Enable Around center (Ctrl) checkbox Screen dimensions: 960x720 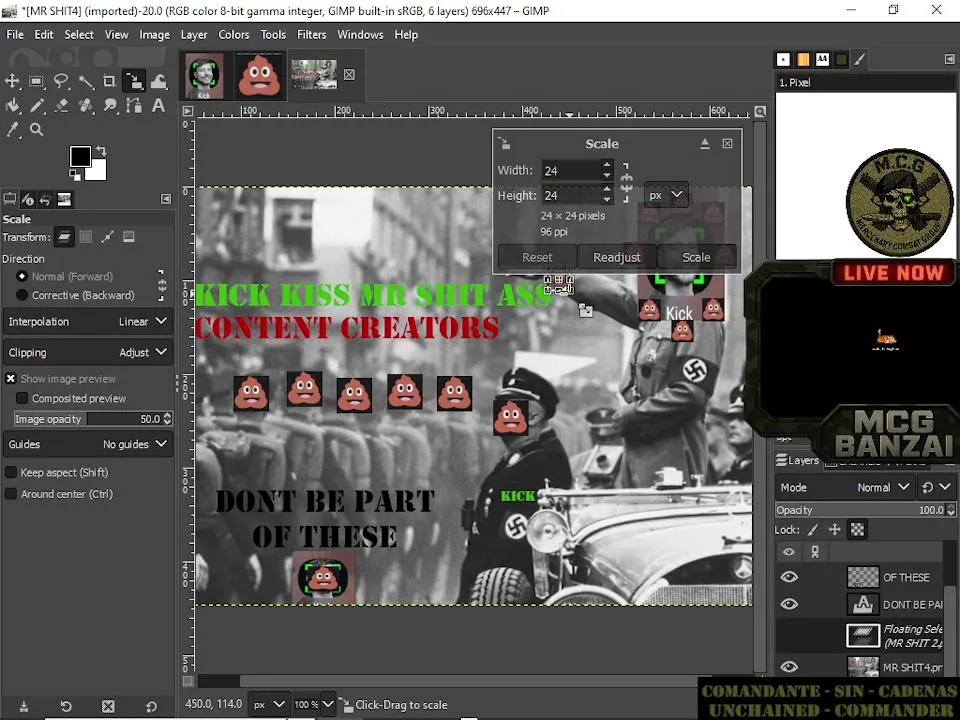click(x=10, y=494)
